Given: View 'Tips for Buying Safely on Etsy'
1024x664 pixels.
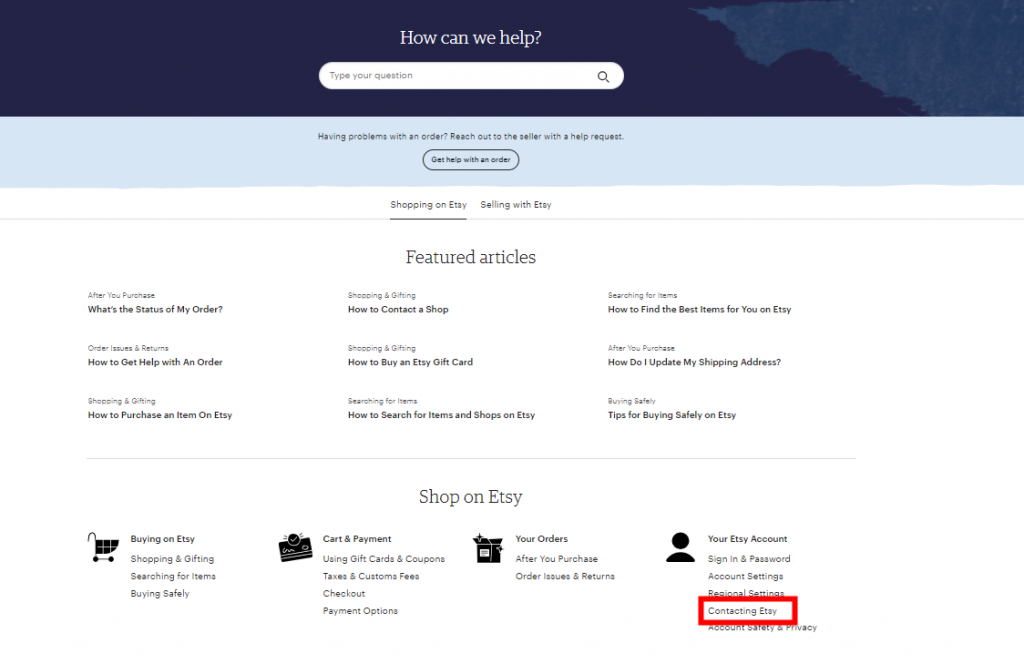Looking at the screenshot, I should pos(671,415).
